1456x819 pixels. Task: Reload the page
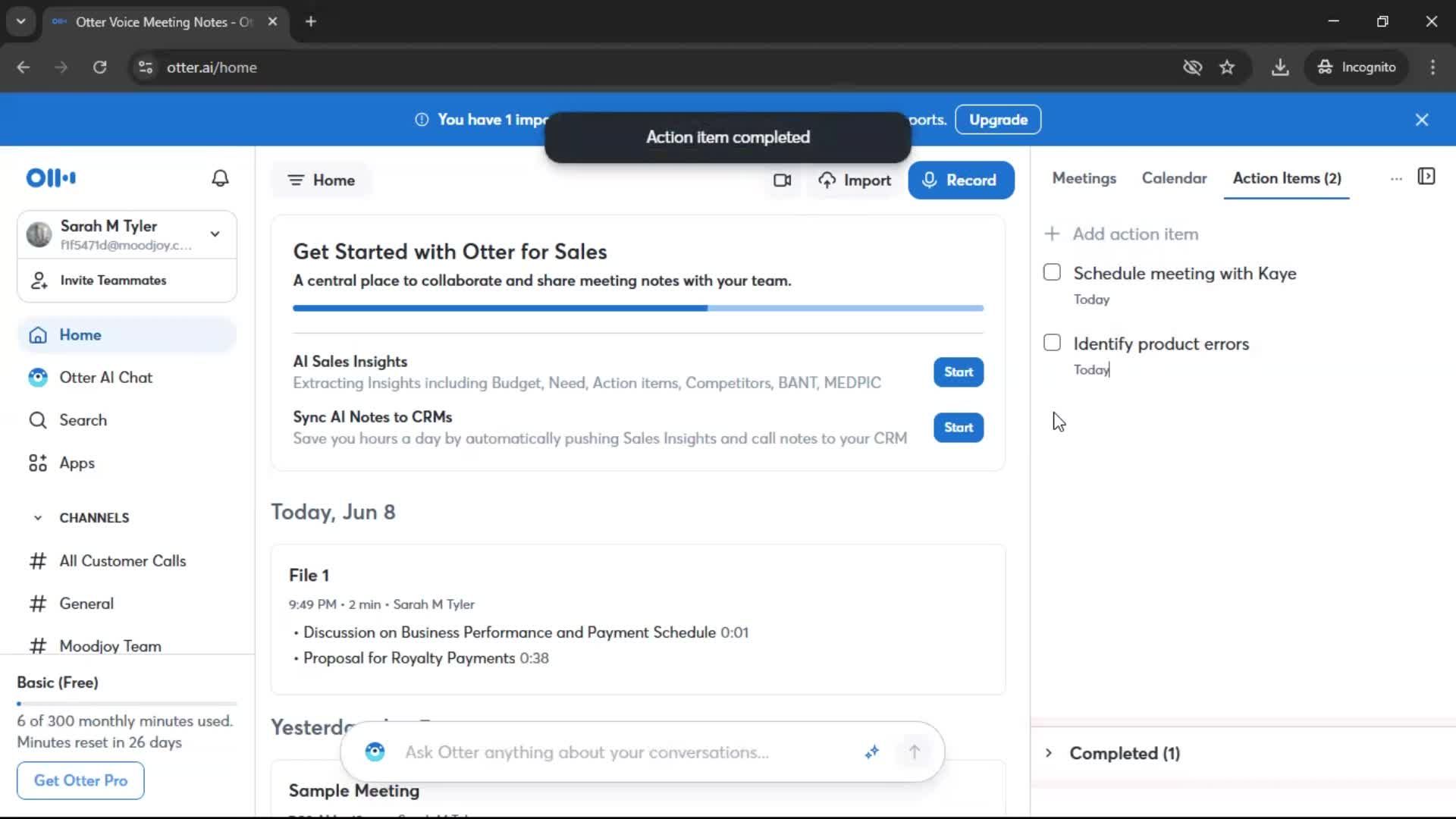tap(100, 67)
